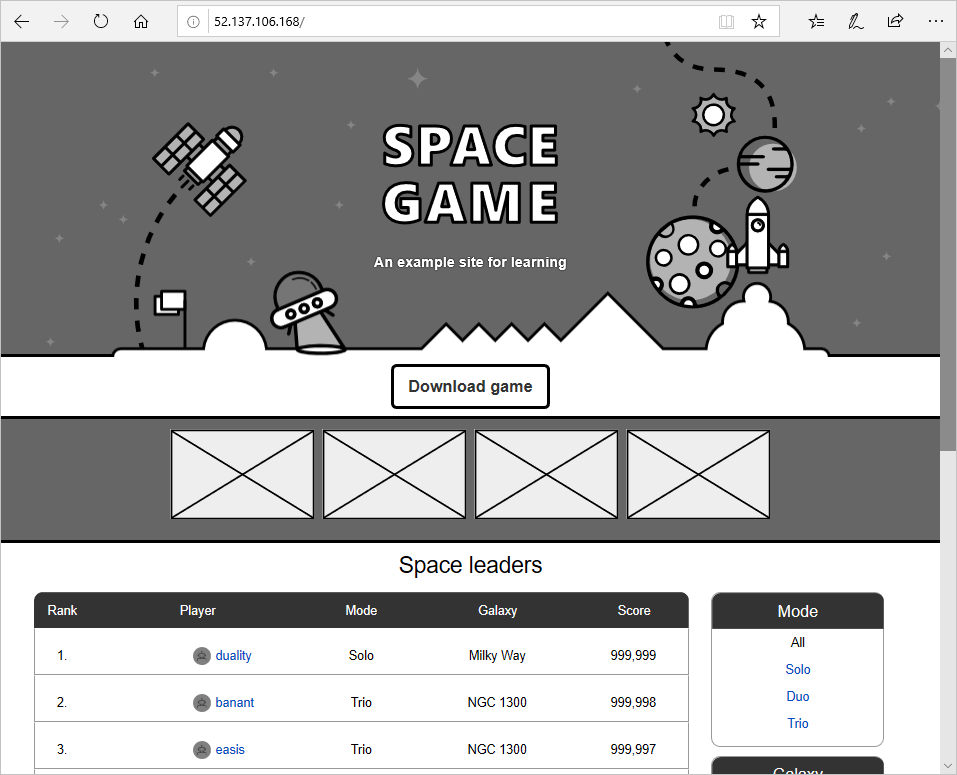Screen dimensions: 957x775
Task: Open the second screenshot placeholder thumbnail
Action: pos(394,474)
